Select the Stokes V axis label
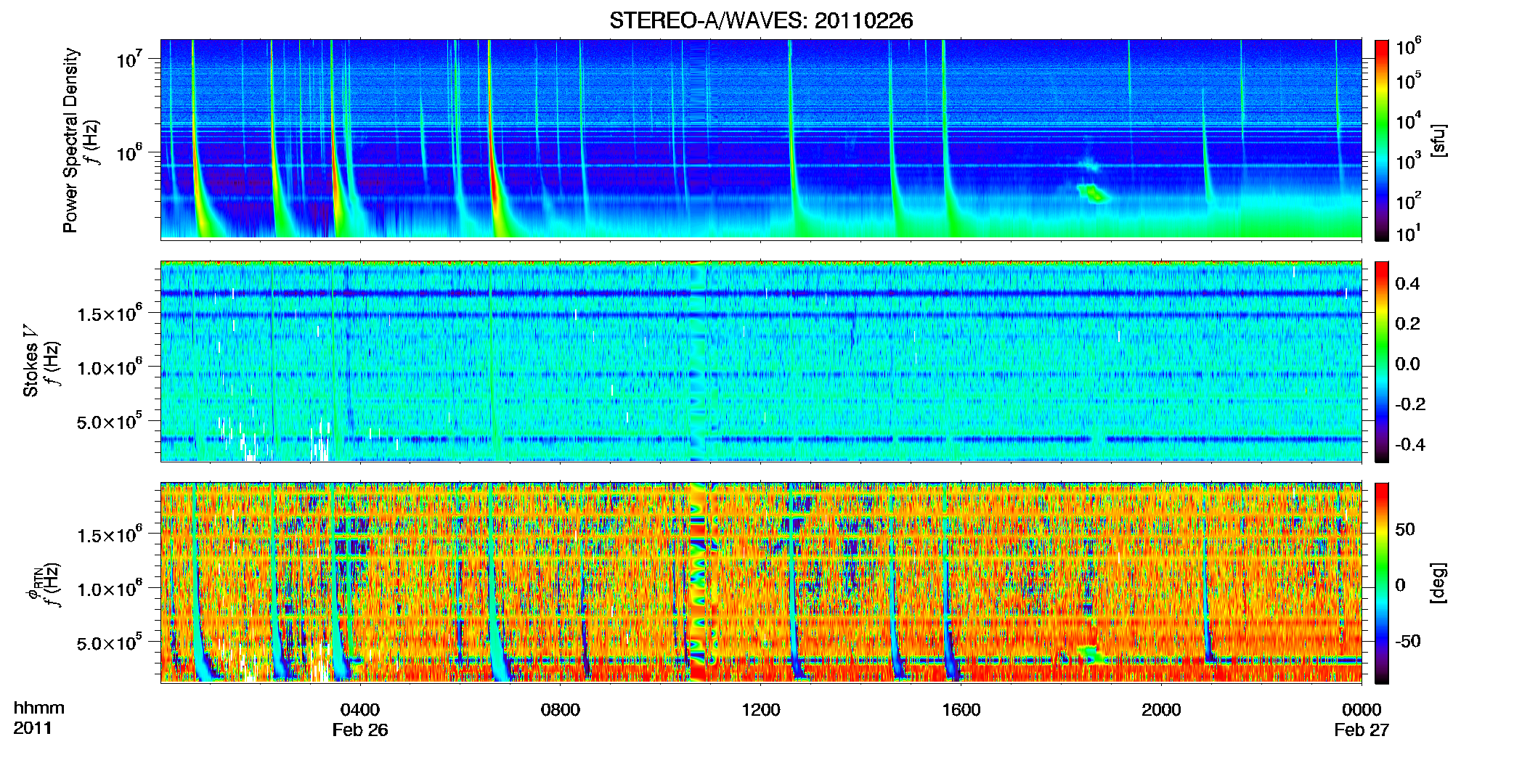Image resolution: width=1522 pixels, height=784 pixels. pyautogui.click(x=30, y=361)
